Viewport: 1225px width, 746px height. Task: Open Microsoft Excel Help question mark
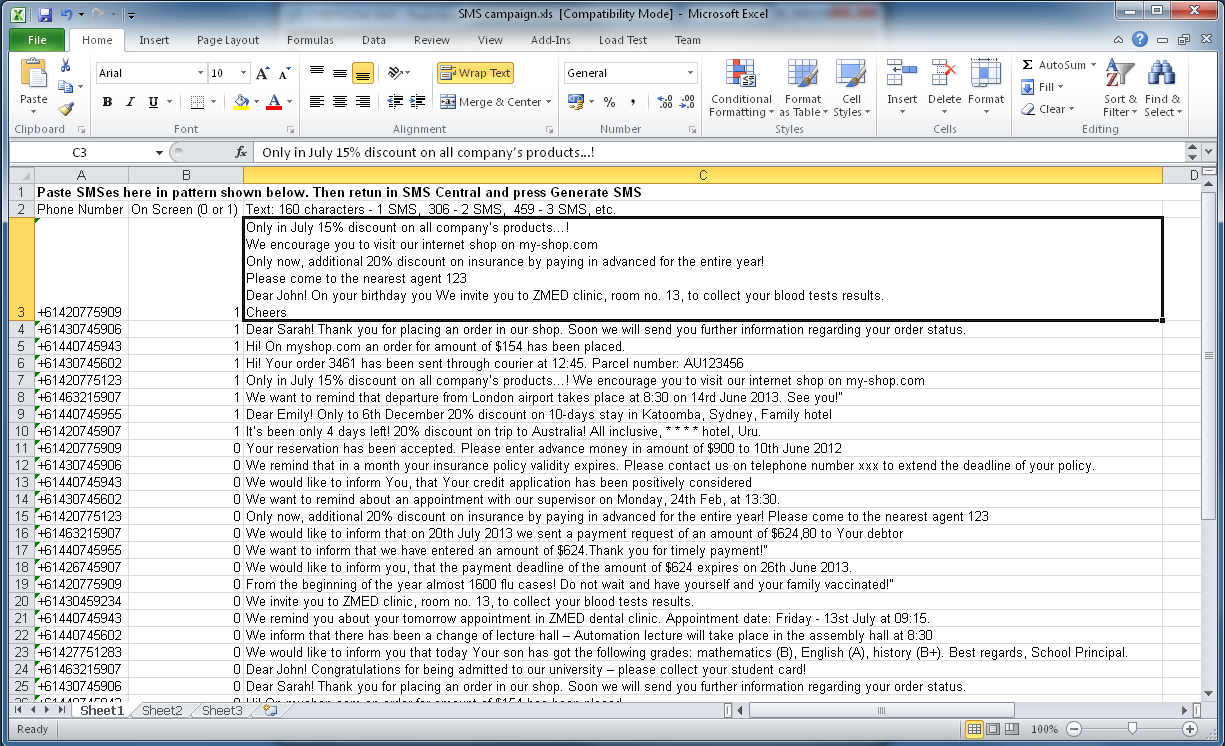(1139, 40)
